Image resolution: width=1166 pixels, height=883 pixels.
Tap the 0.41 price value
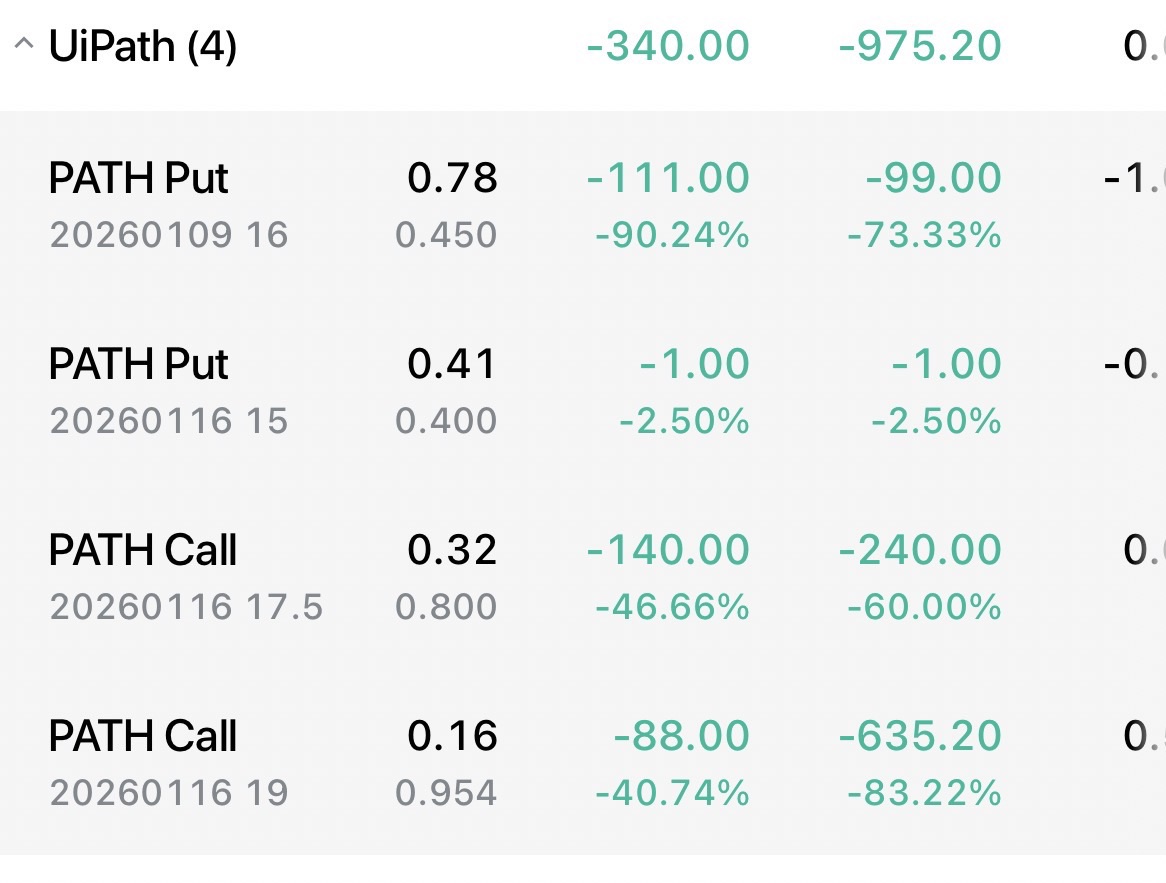(x=452, y=364)
